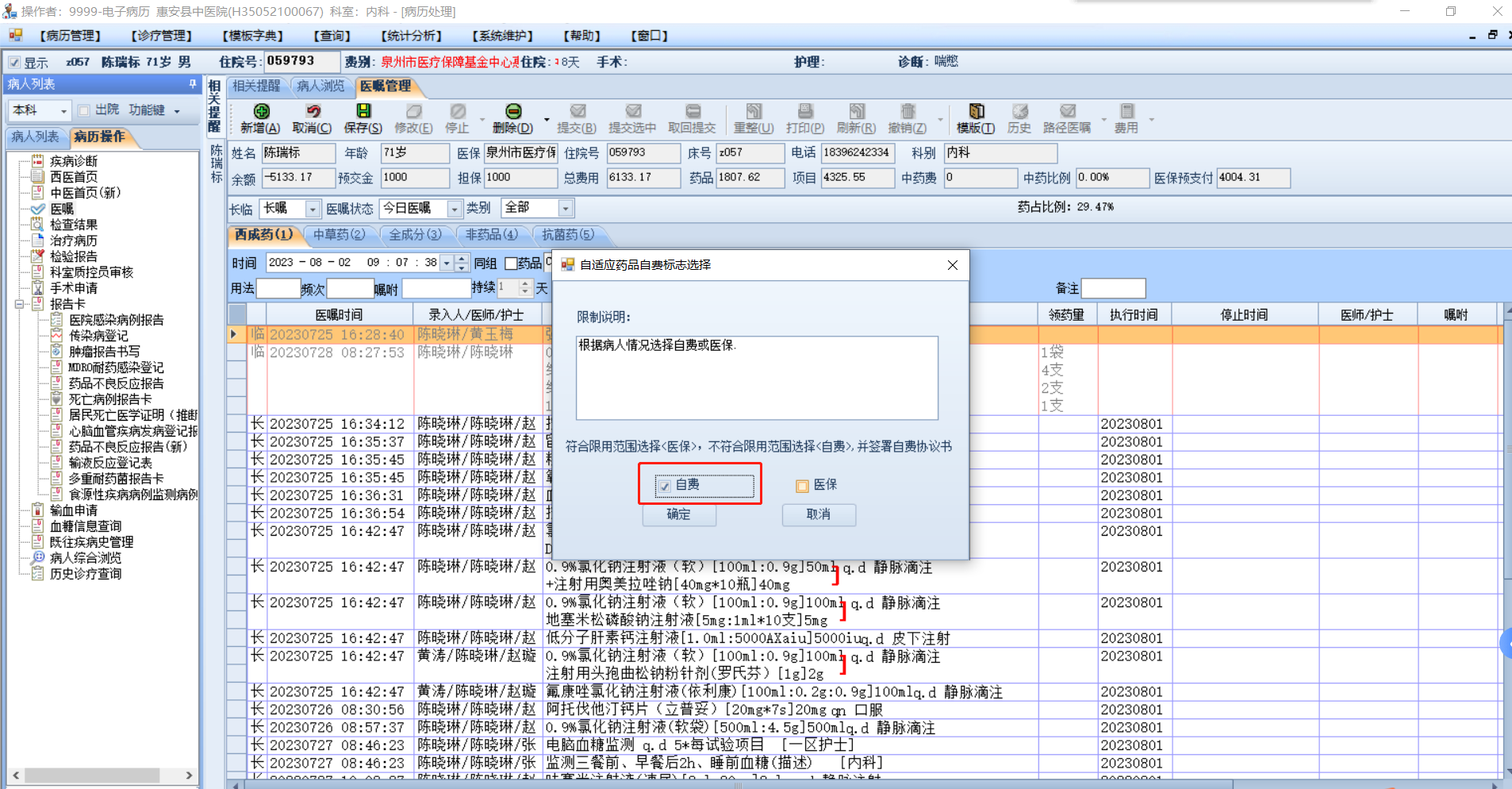Open the 本科 department dropdown
Image resolution: width=1512 pixels, height=789 pixels.
point(63,111)
